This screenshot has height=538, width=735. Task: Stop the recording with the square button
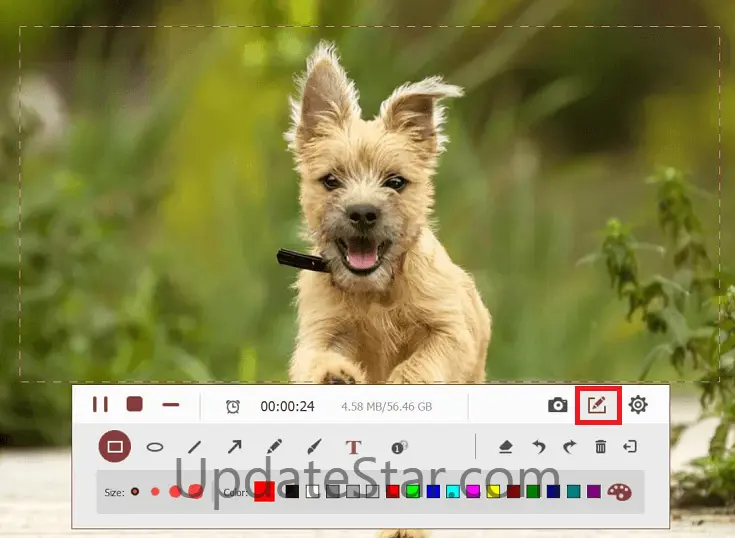(135, 405)
